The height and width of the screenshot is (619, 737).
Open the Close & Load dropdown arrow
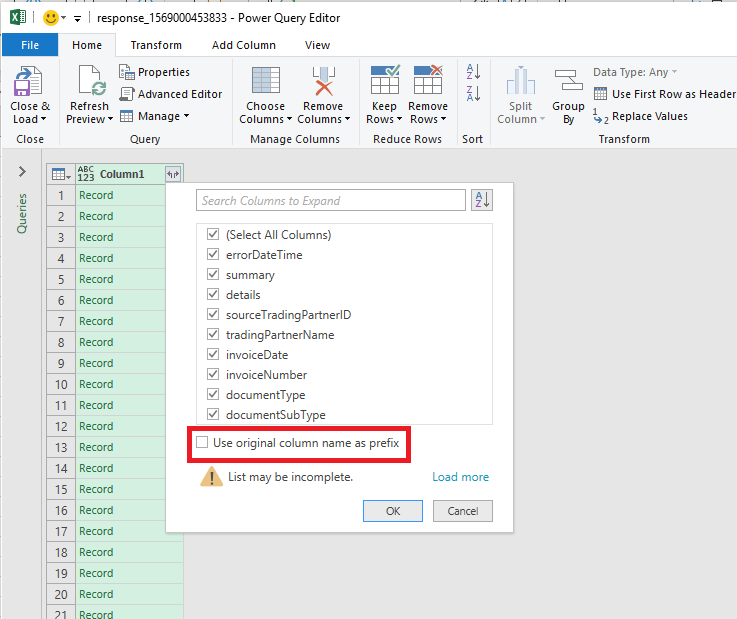tap(44, 119)
